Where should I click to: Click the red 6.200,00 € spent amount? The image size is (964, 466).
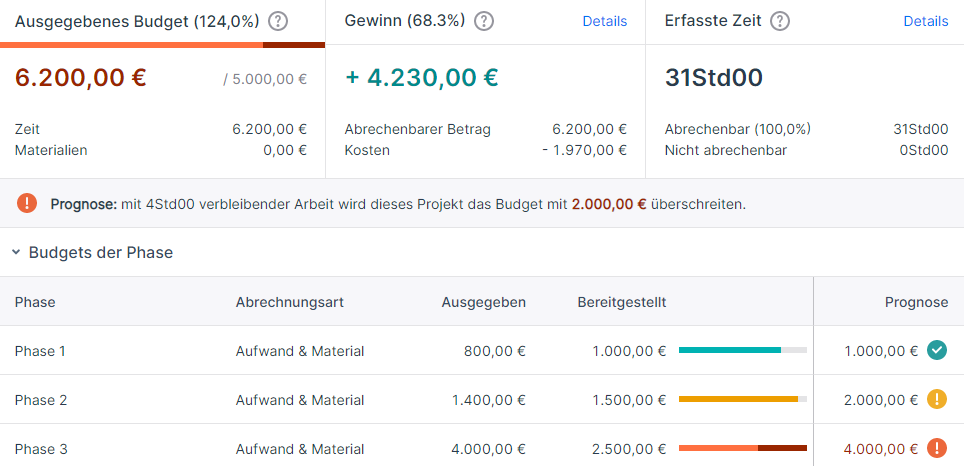click(x=81, y=78)
